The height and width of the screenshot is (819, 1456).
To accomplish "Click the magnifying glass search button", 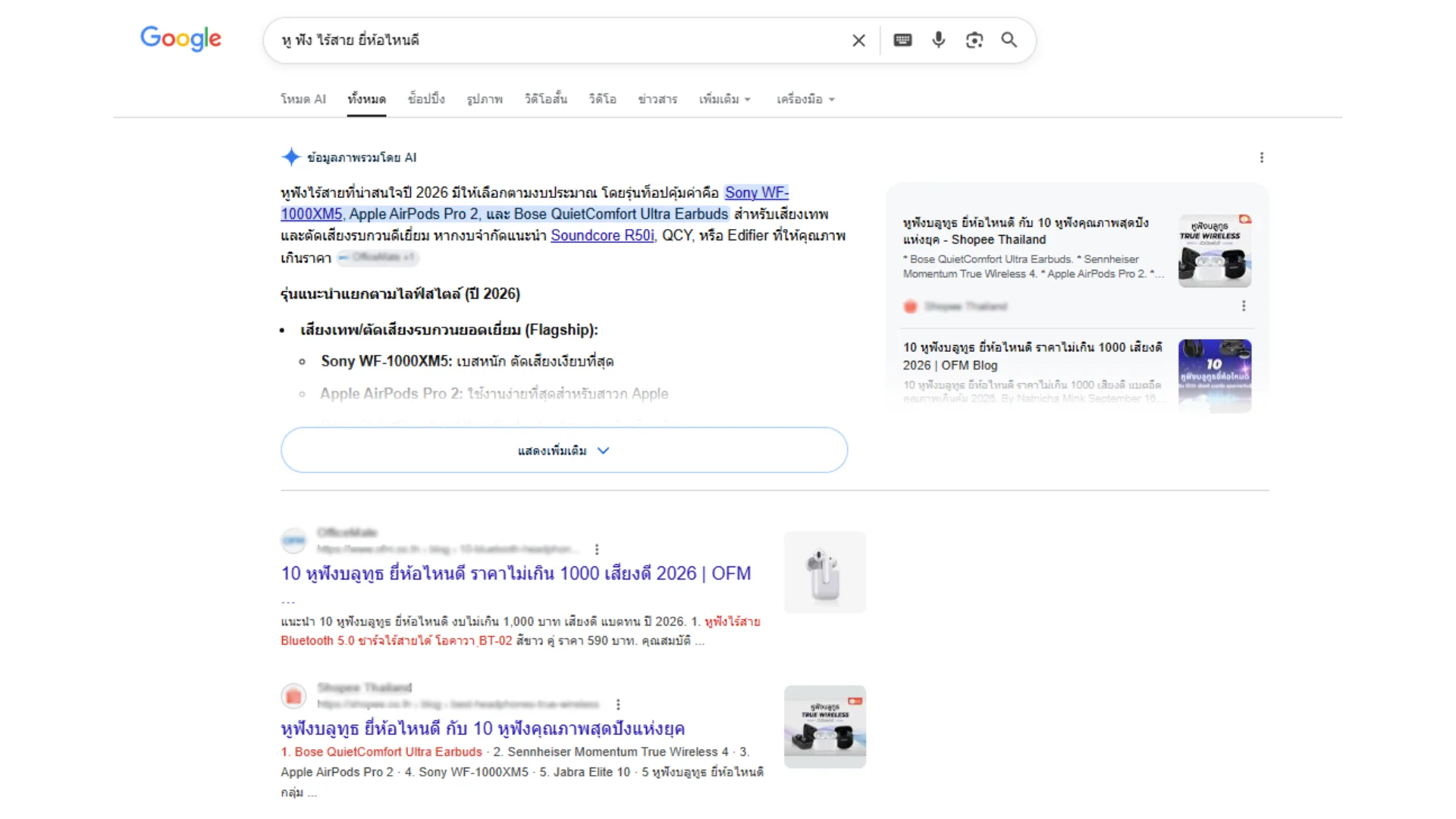I will 1009,39.
